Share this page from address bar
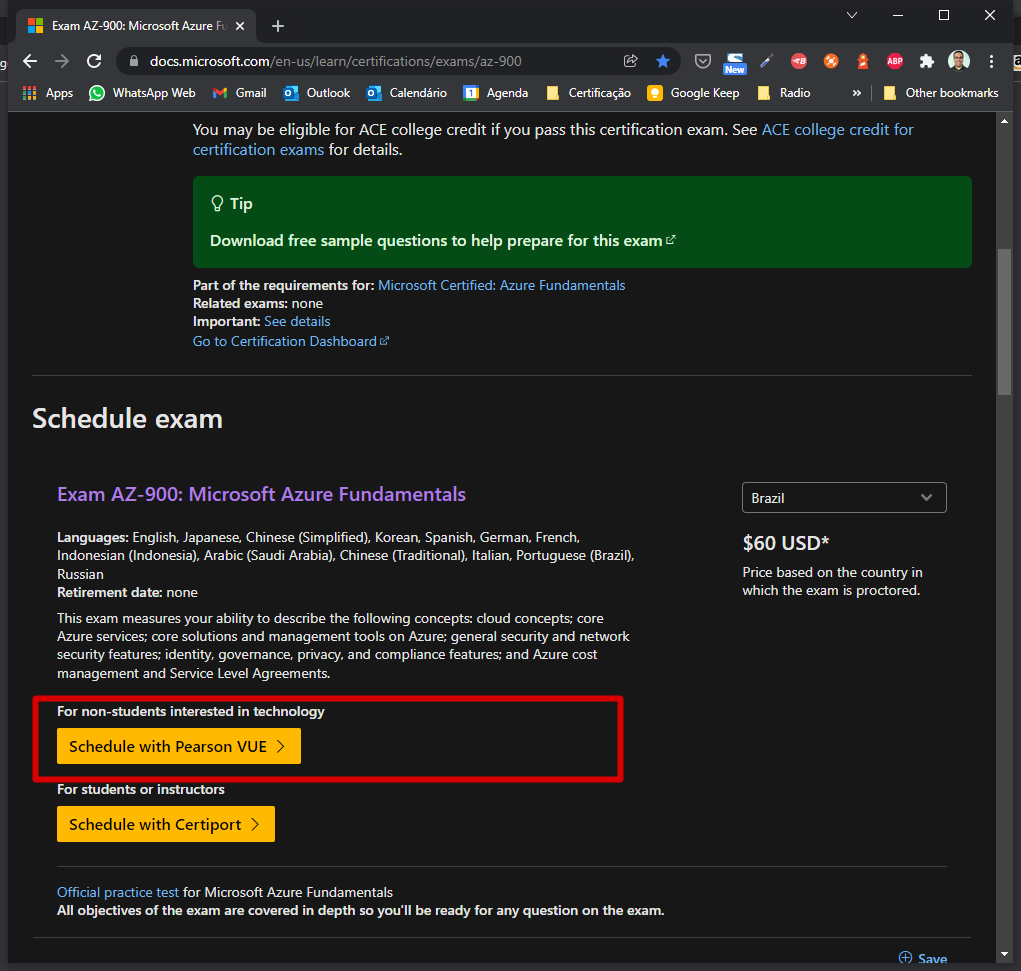The width and height of the screenshot is (1021, 971). click(630, 61)
